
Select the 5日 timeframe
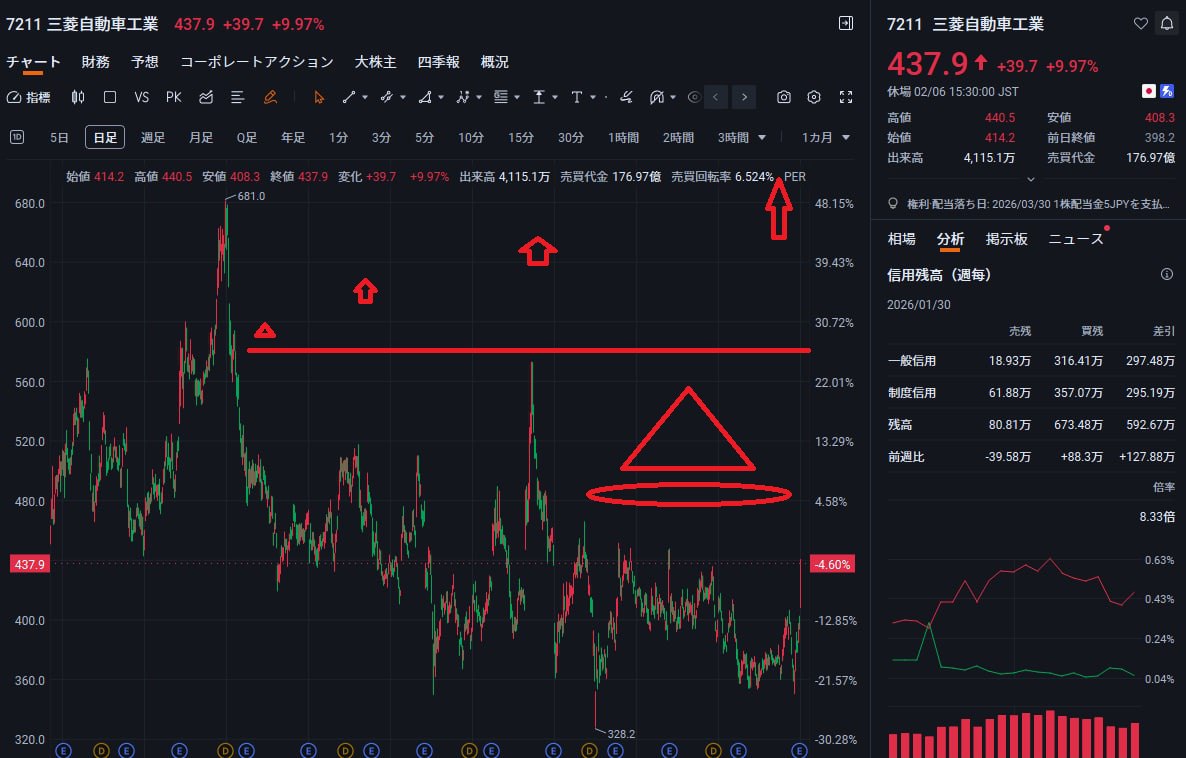click(x=59, y=138)
